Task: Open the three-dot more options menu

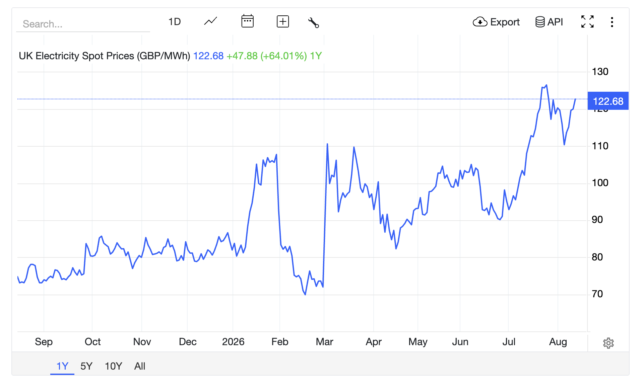Action: point(612,22)
